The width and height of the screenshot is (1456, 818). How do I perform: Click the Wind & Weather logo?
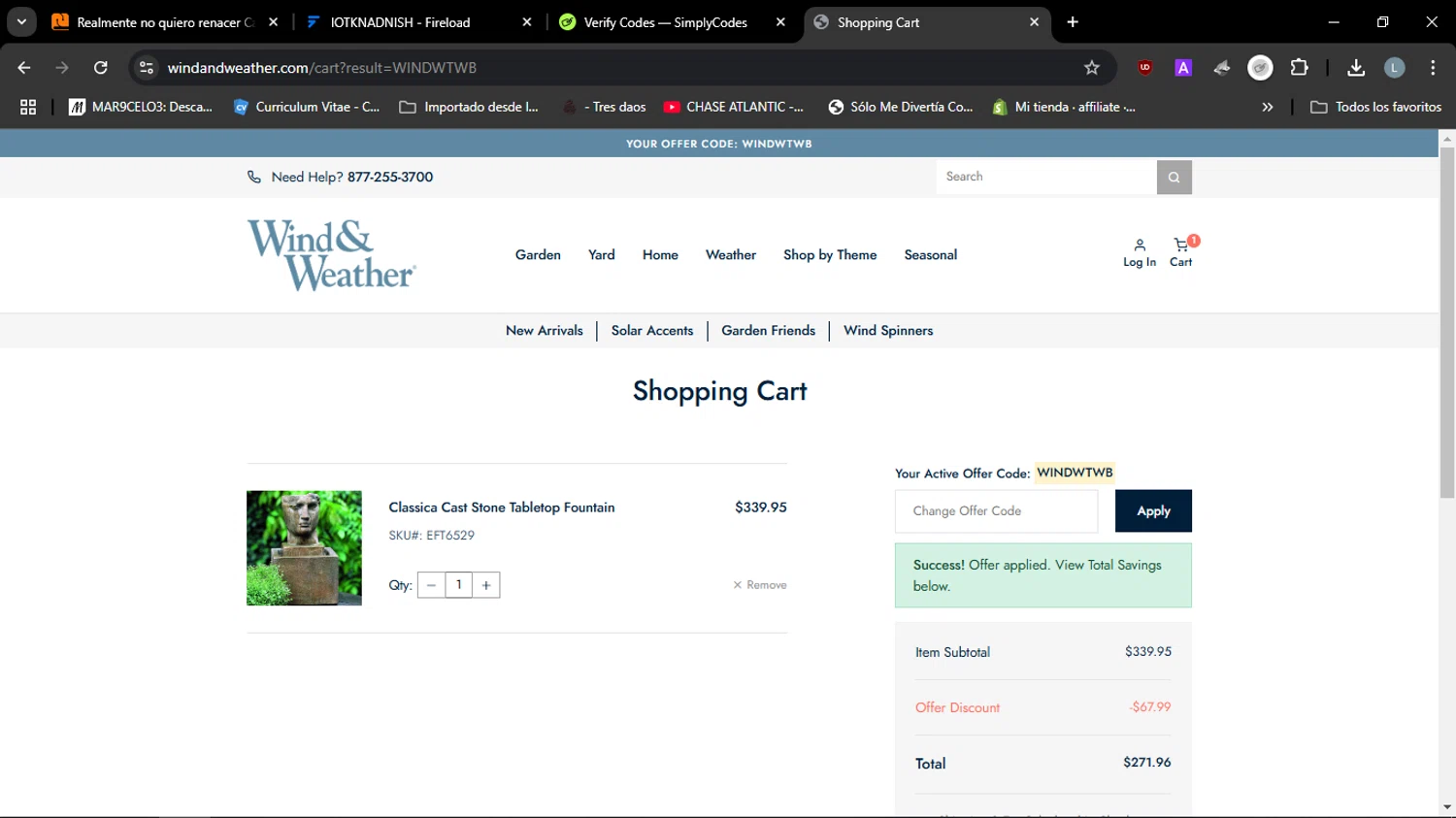point(331,255)
